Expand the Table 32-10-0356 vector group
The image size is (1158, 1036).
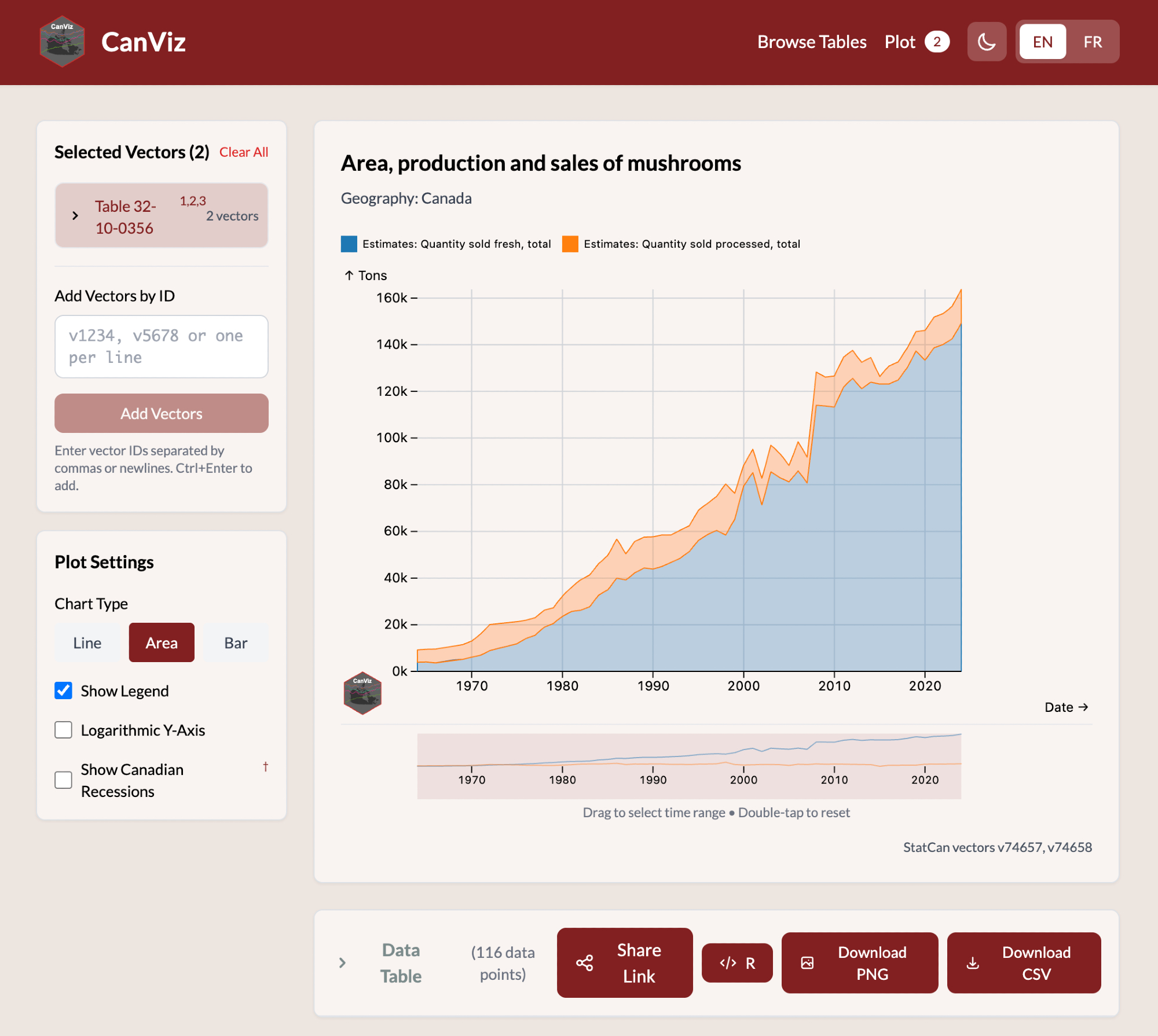[x=75, y=216]
